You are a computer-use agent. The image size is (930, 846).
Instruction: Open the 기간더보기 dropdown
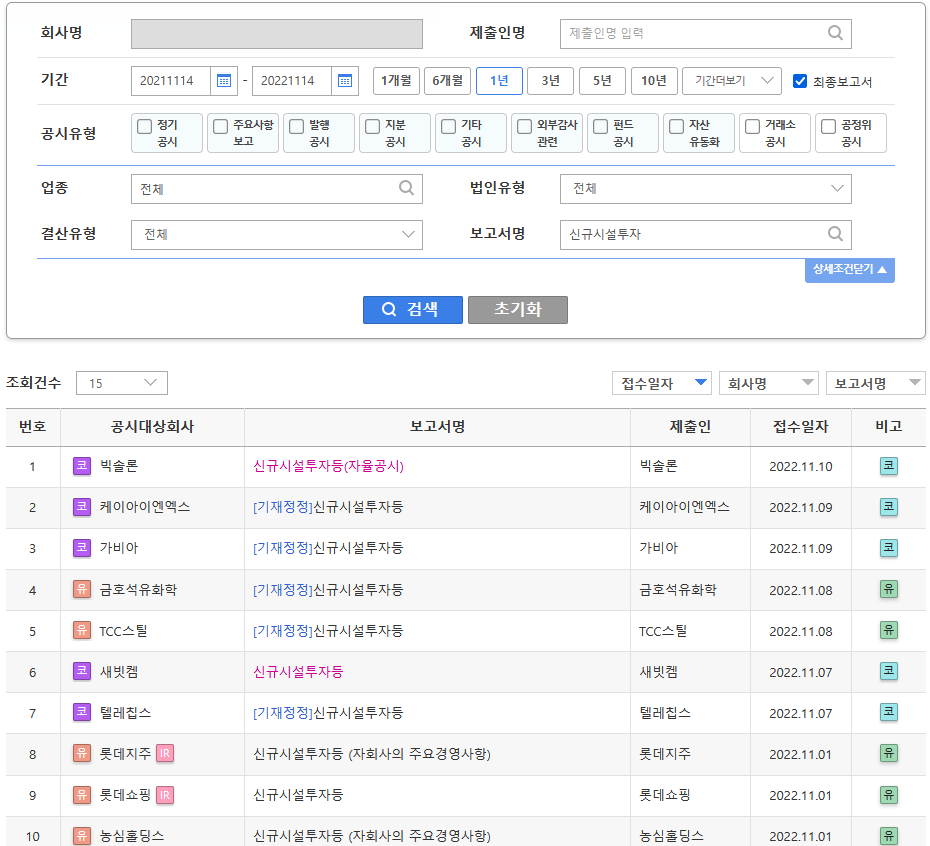point(731,81)
